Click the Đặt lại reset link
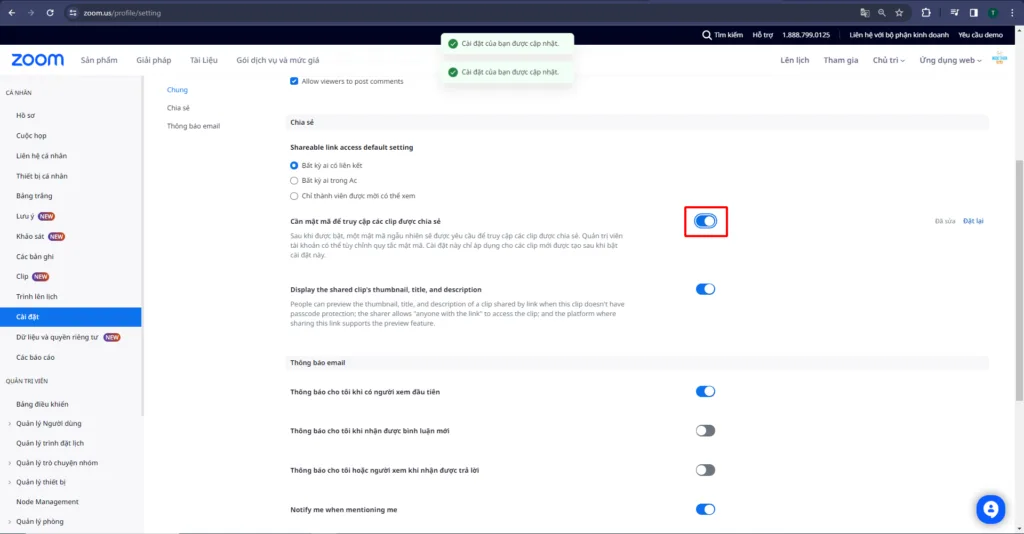The image size is (1024, 534). click(972, 221)
